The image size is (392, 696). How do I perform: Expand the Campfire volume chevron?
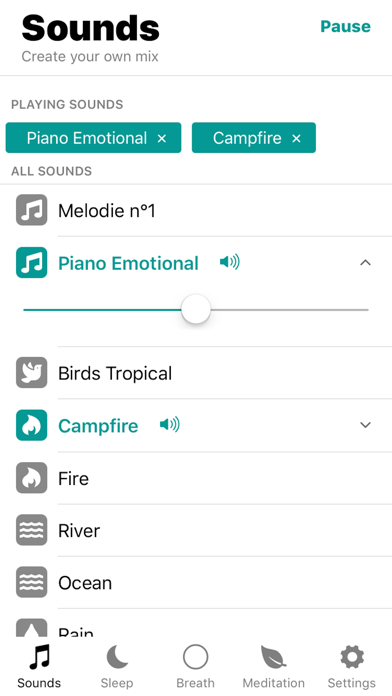pos(365,425)
